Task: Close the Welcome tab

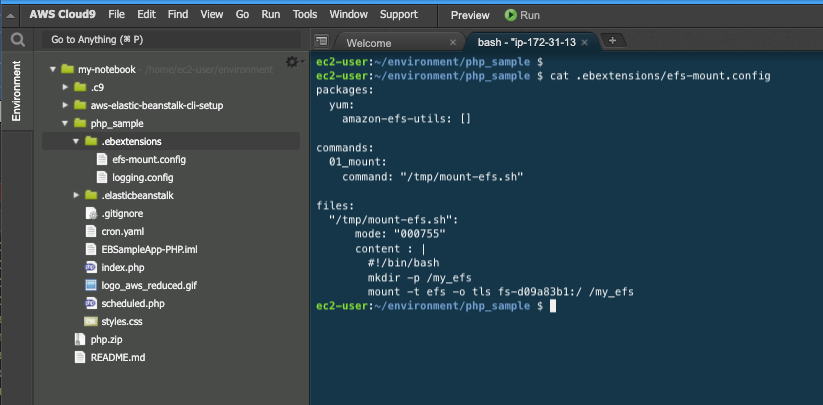Action: coord(453,42)
